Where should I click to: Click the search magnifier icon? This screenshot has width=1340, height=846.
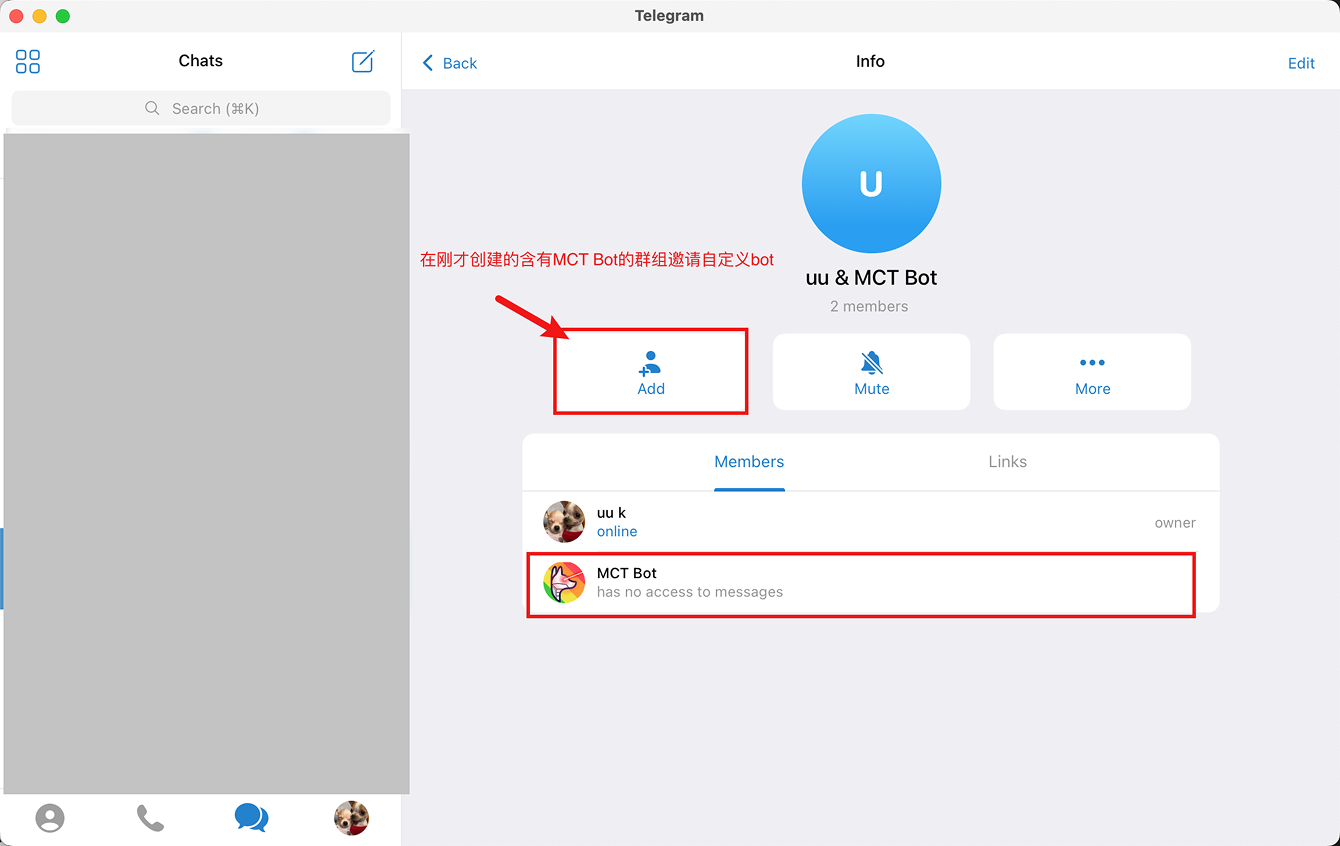tap(151, 107)
